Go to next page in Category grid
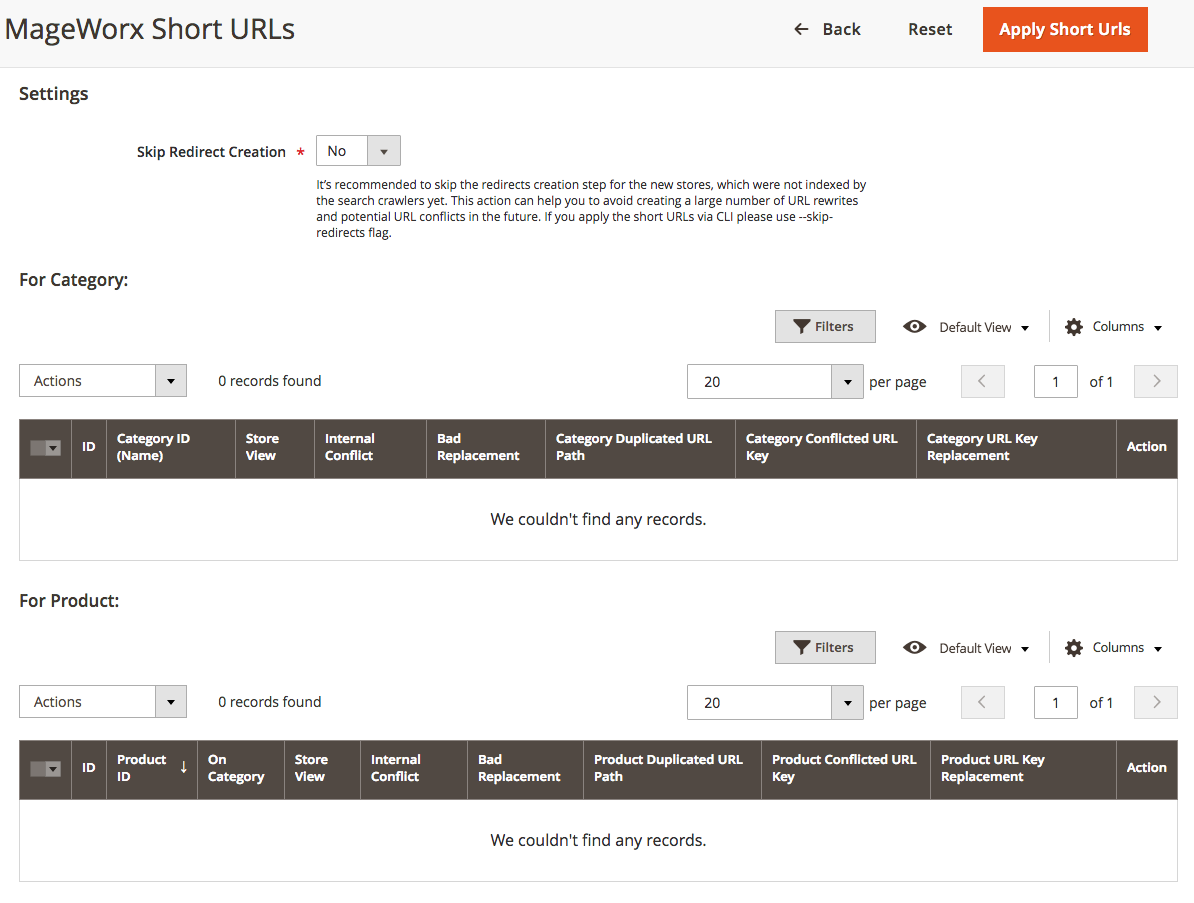The height and width of the screenshot is (903, 1194). (1156, 381)
